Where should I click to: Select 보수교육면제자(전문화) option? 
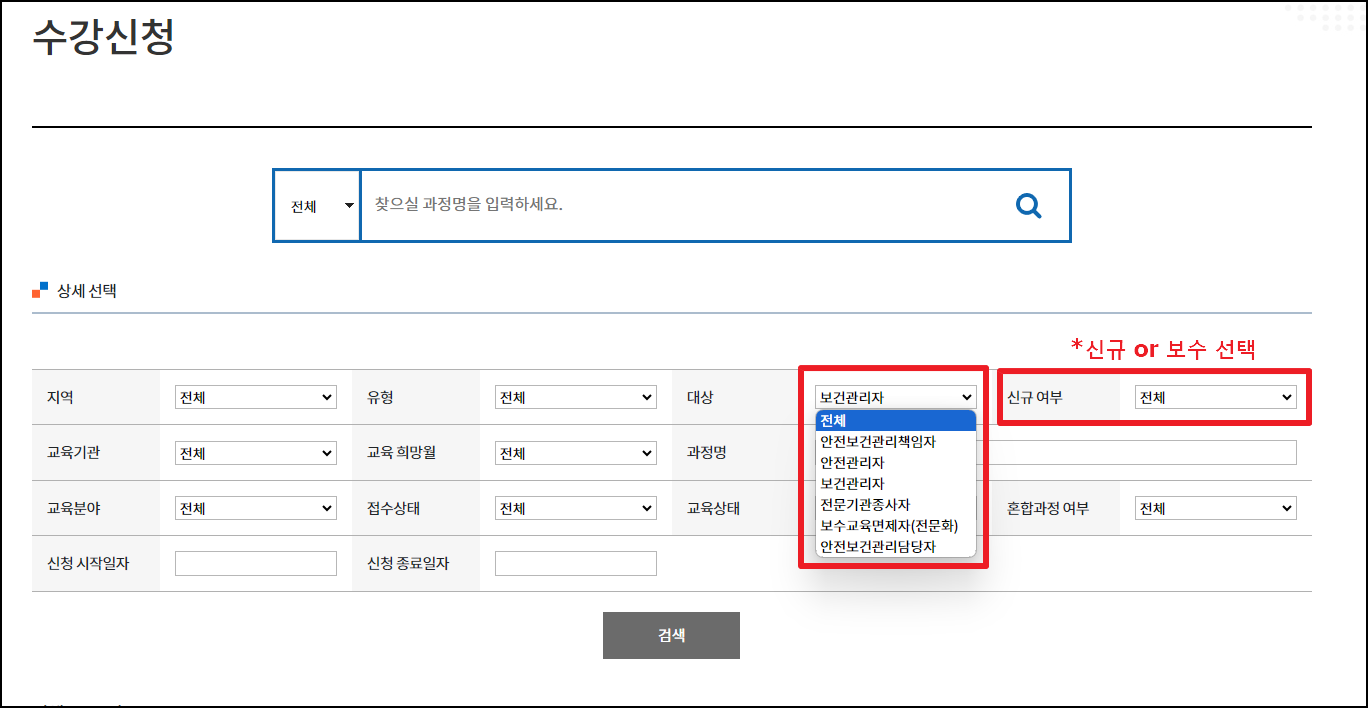tap(895, 526)
